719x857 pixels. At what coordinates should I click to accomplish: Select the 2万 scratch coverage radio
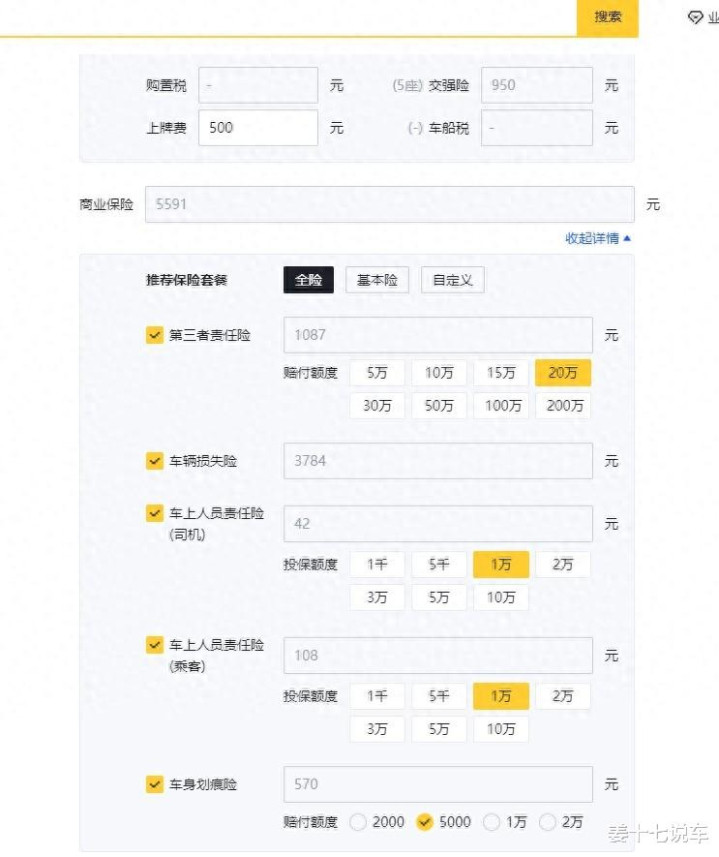point(547,822)
